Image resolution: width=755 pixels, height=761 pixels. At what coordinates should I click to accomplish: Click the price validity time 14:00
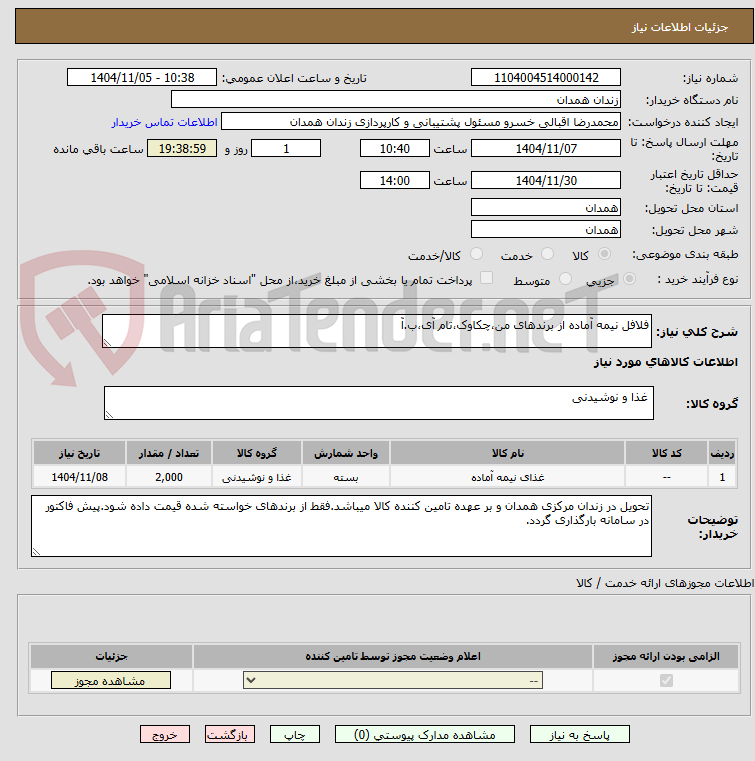(395, 181)
